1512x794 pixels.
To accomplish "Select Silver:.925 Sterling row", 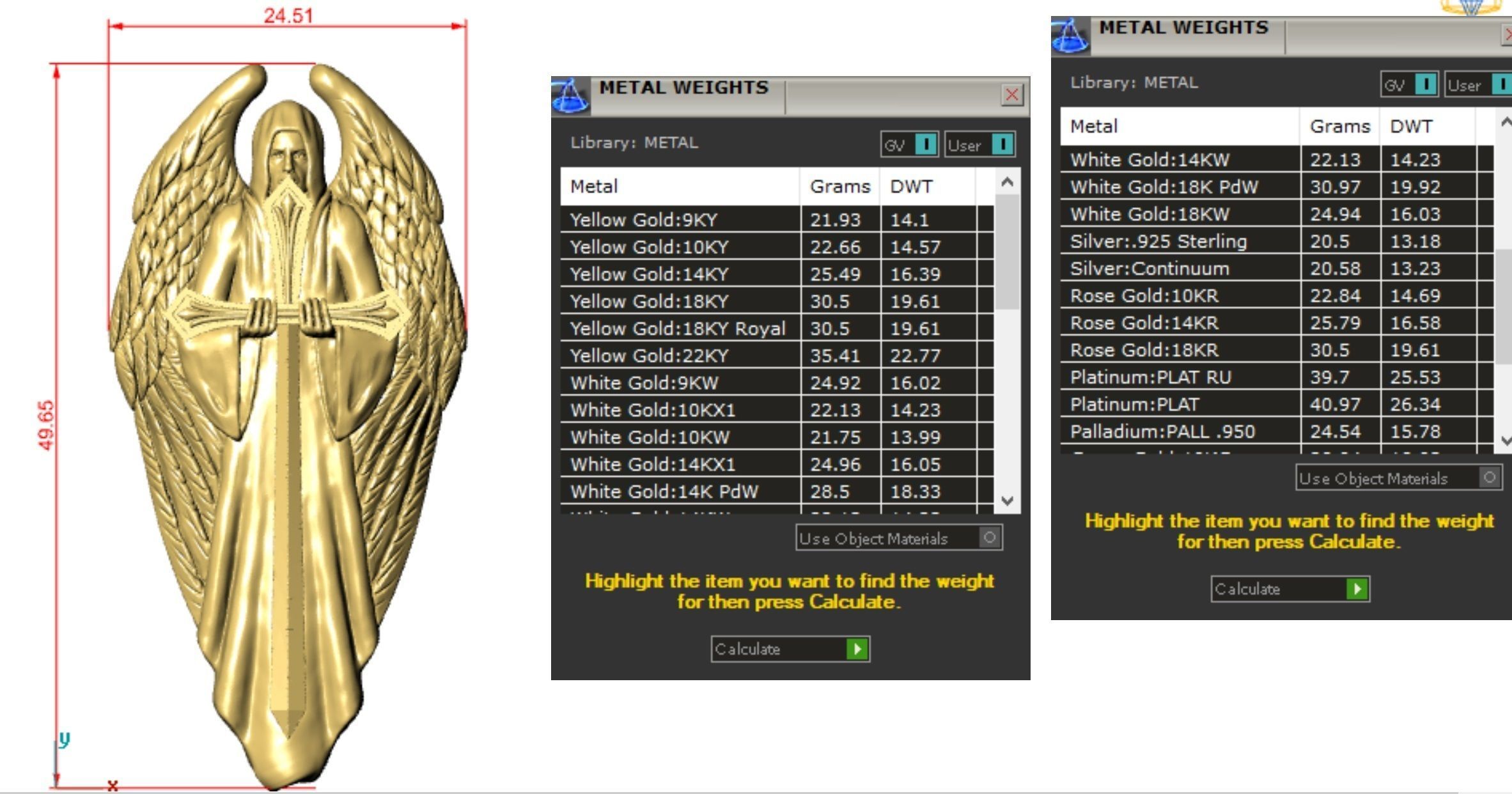I will 1277,241.
